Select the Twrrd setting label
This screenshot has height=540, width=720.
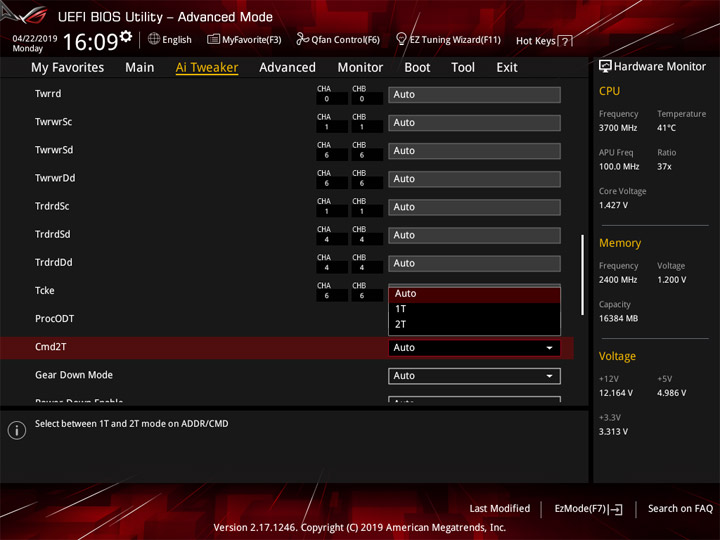click(x=48, y=94)
